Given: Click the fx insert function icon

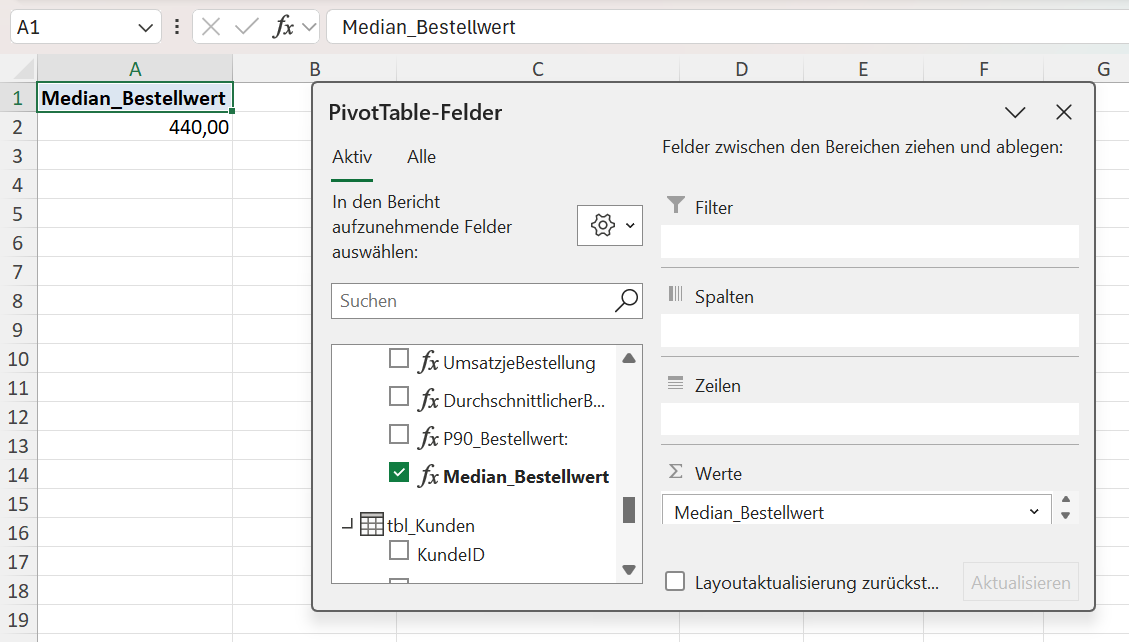Looking at the screenshot, I should [284, 27].
